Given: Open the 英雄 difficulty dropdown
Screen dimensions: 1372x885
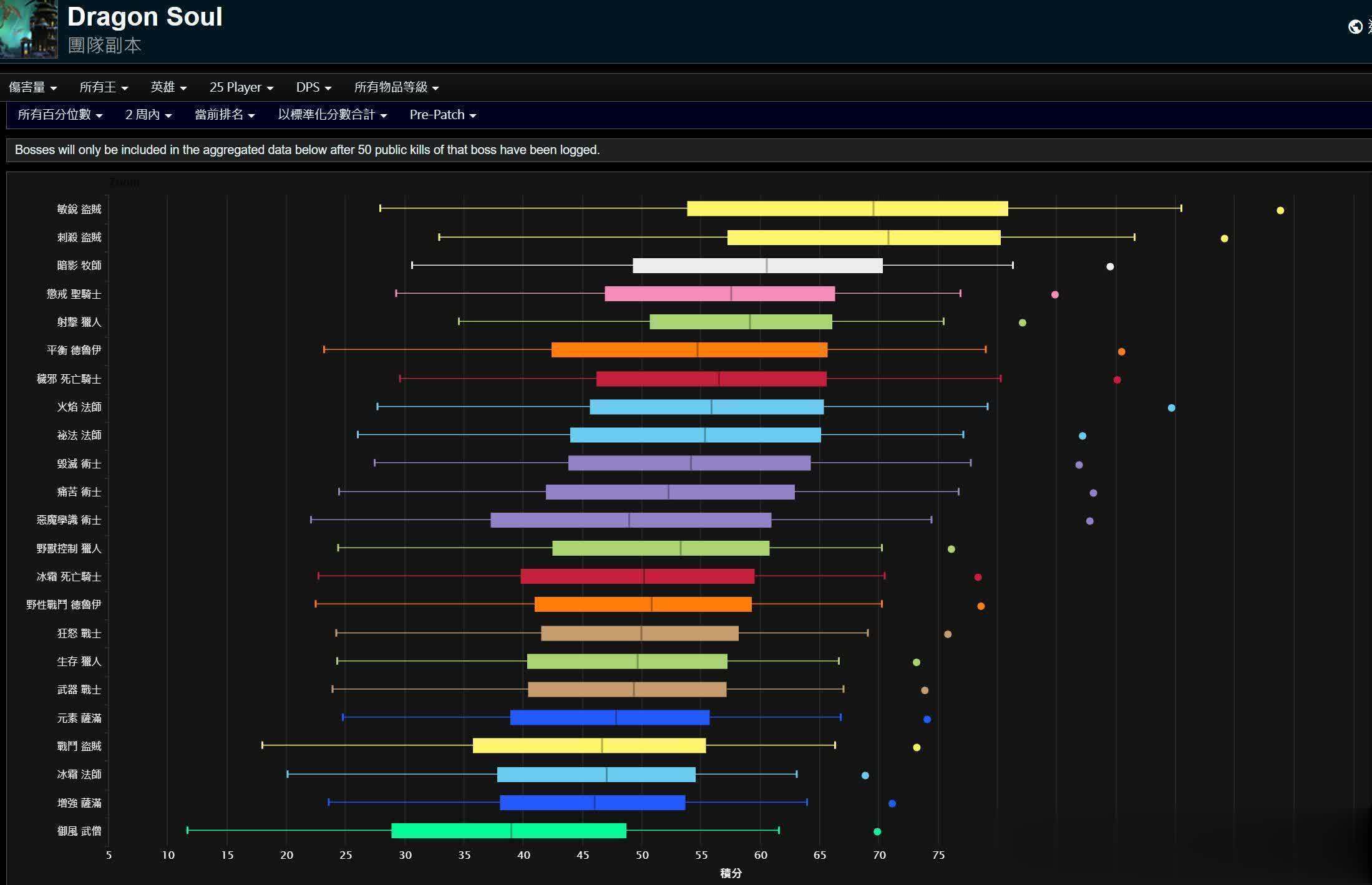Looking at the screenshot, I should [168, 87].
